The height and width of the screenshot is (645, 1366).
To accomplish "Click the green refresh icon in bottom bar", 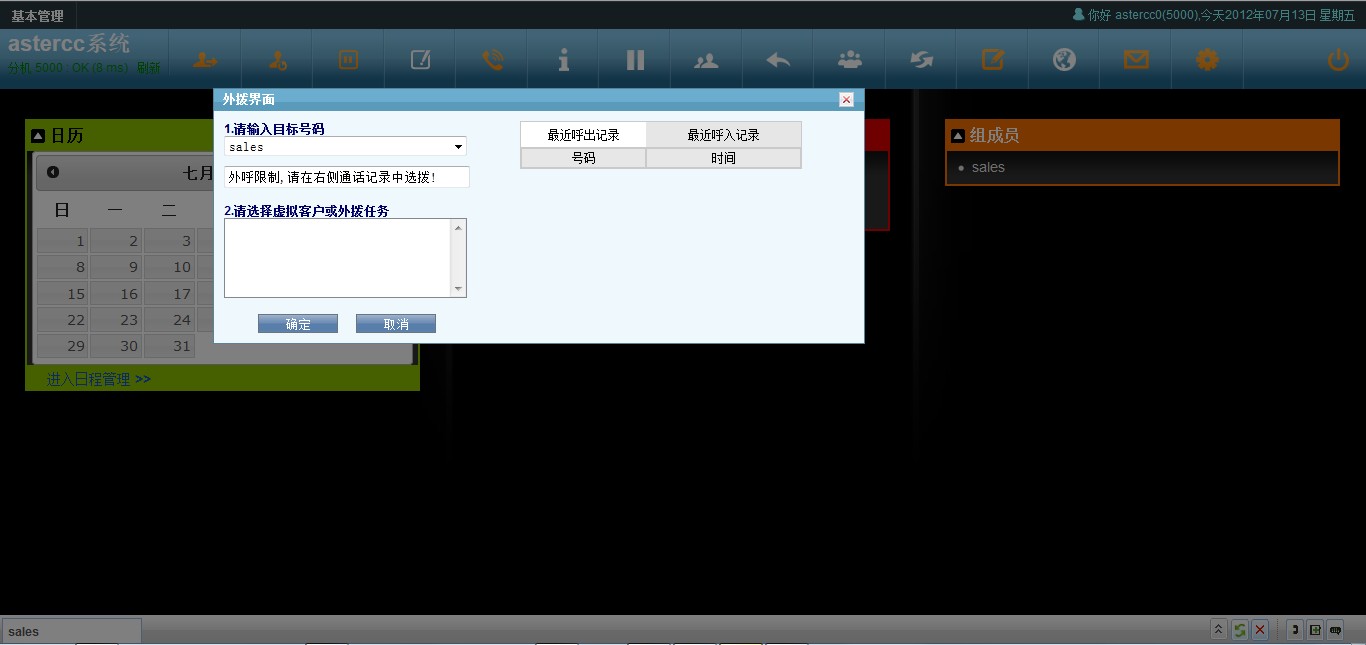I will [1240, 630].
